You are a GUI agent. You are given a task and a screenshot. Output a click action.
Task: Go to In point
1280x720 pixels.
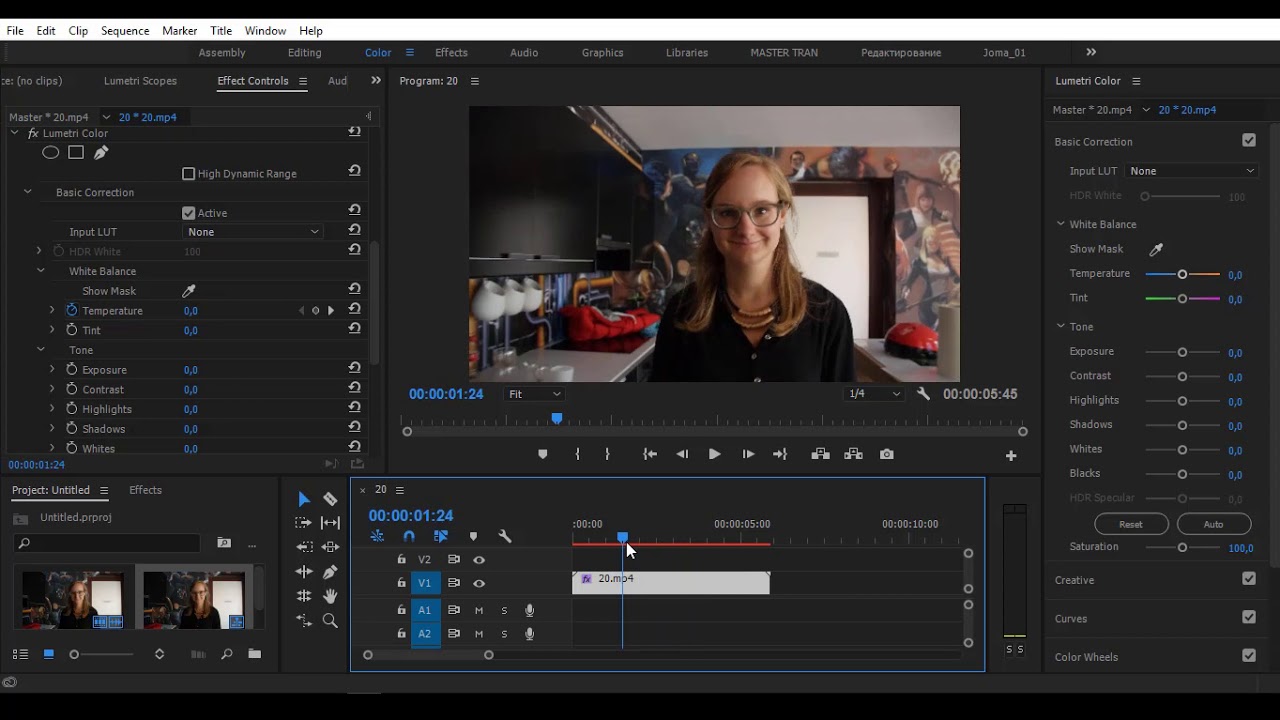coord(650,454)
